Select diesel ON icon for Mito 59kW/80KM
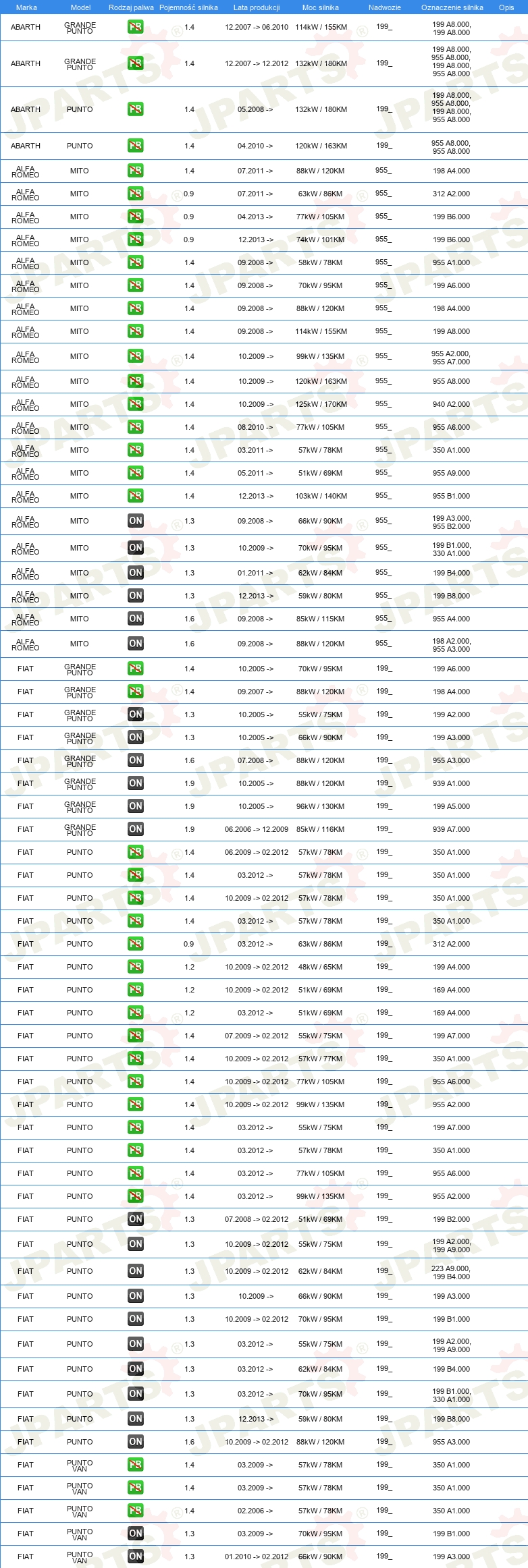Screen dimensions: 528x1568 (135, 596)
